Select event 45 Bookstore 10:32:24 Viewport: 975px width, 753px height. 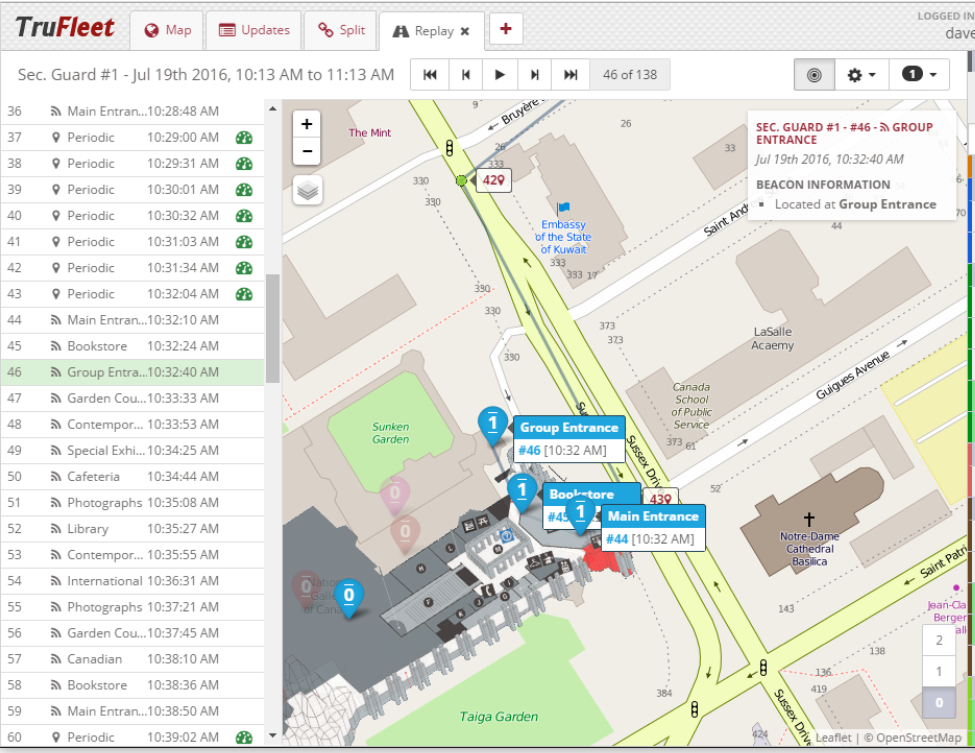(132, 346)
